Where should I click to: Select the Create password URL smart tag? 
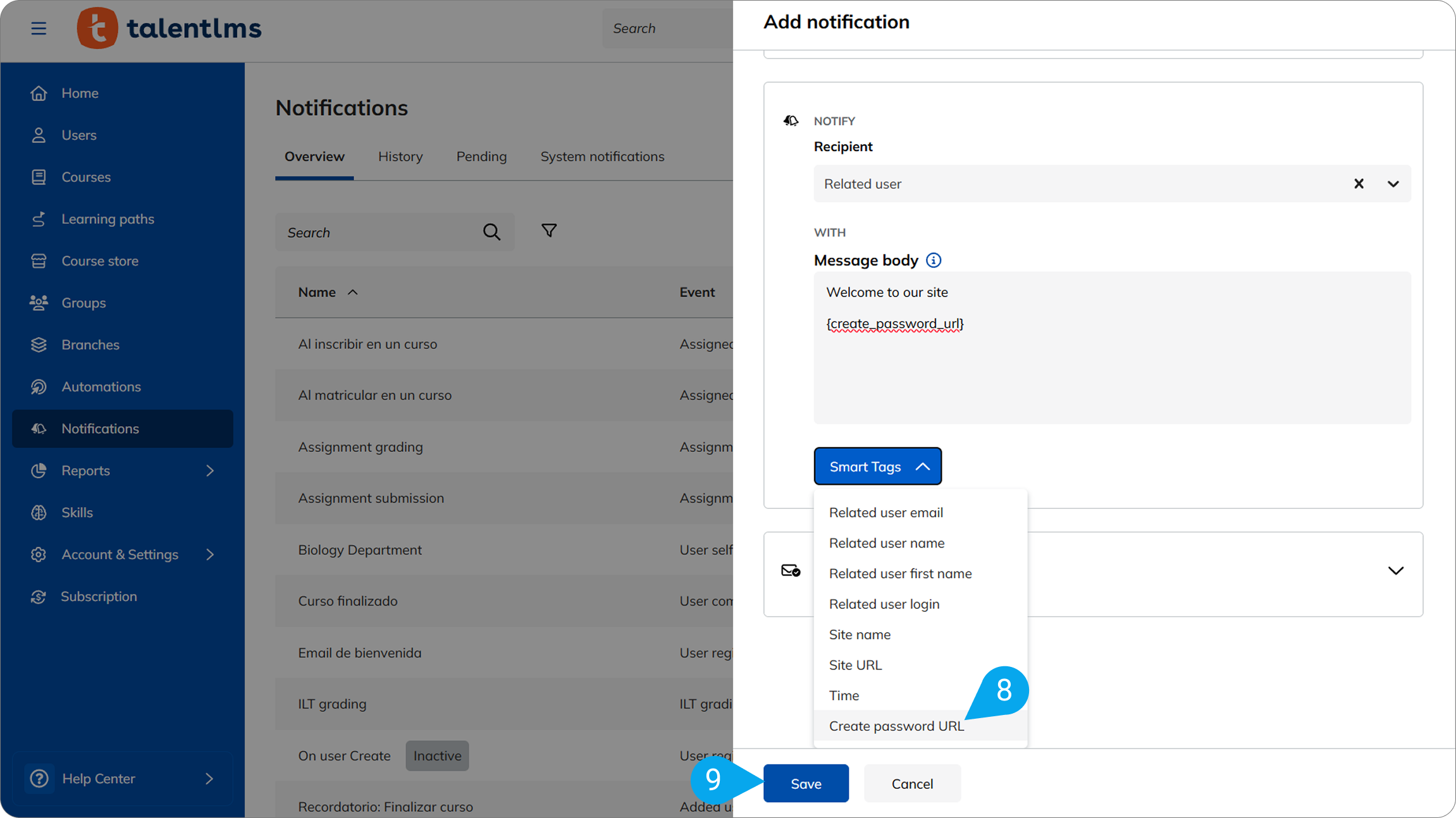(x=896, y=726)
